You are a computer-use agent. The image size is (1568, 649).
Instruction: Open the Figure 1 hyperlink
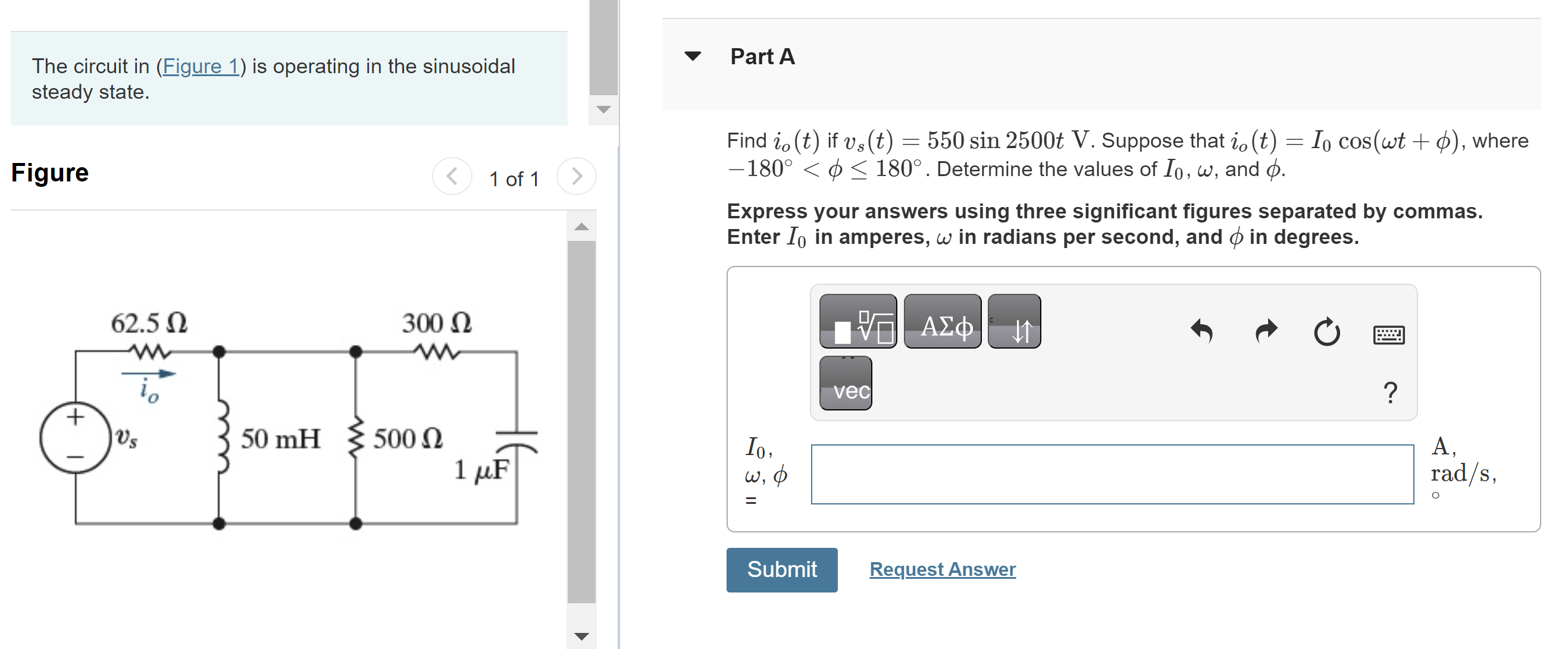(x=201, y=66)
